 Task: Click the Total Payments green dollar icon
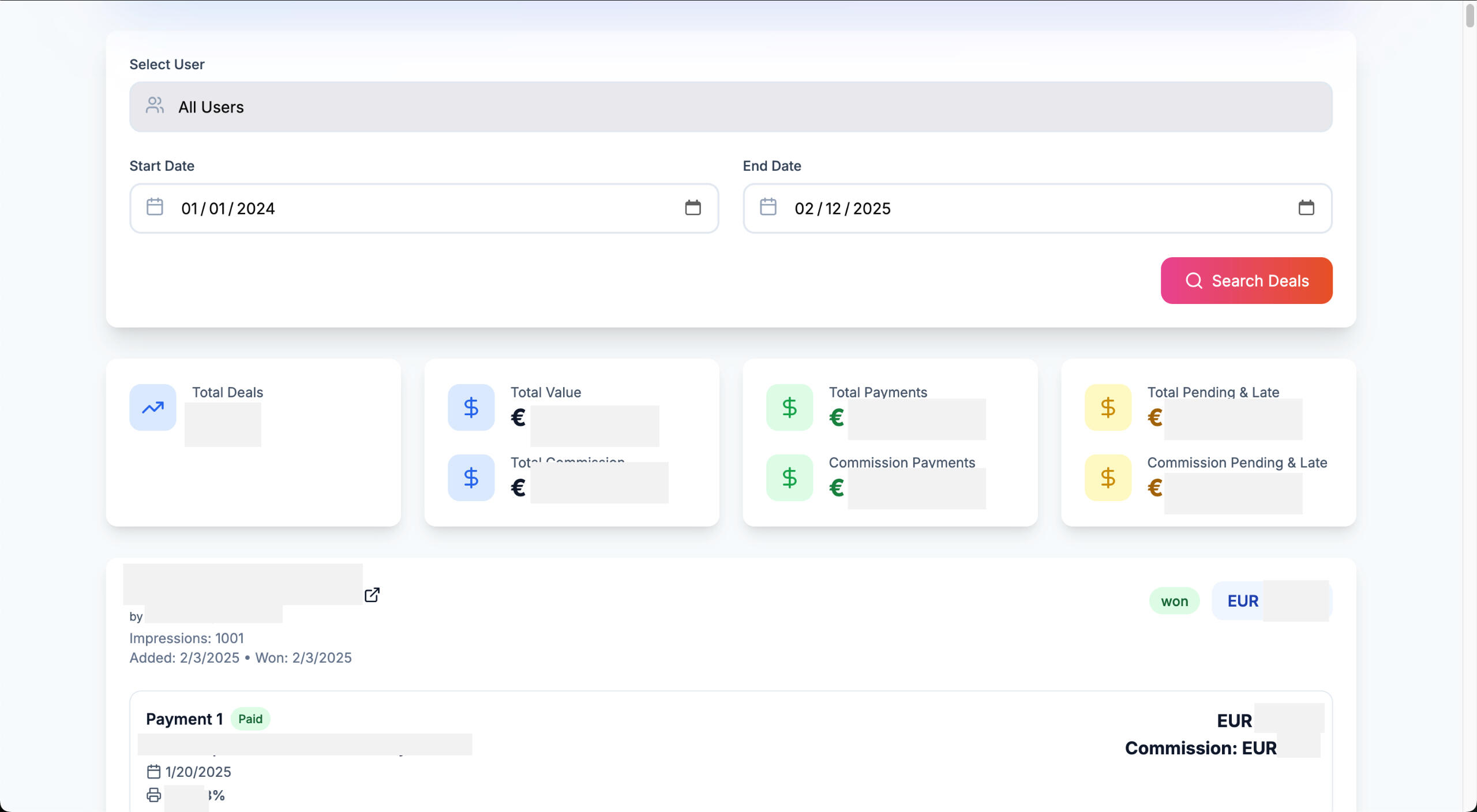(789, 407)
